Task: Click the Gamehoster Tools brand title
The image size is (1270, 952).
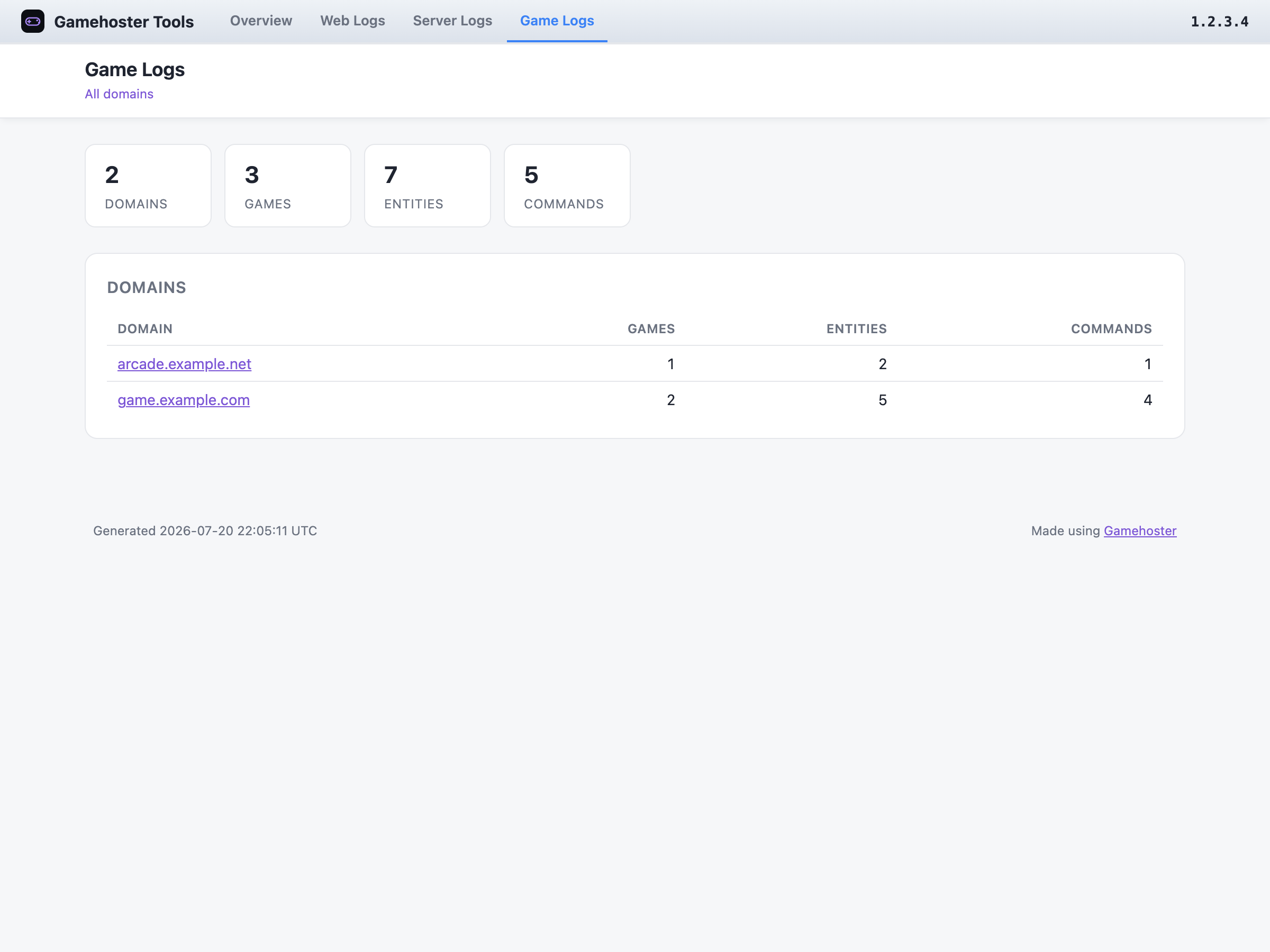Action: point(124,22)
